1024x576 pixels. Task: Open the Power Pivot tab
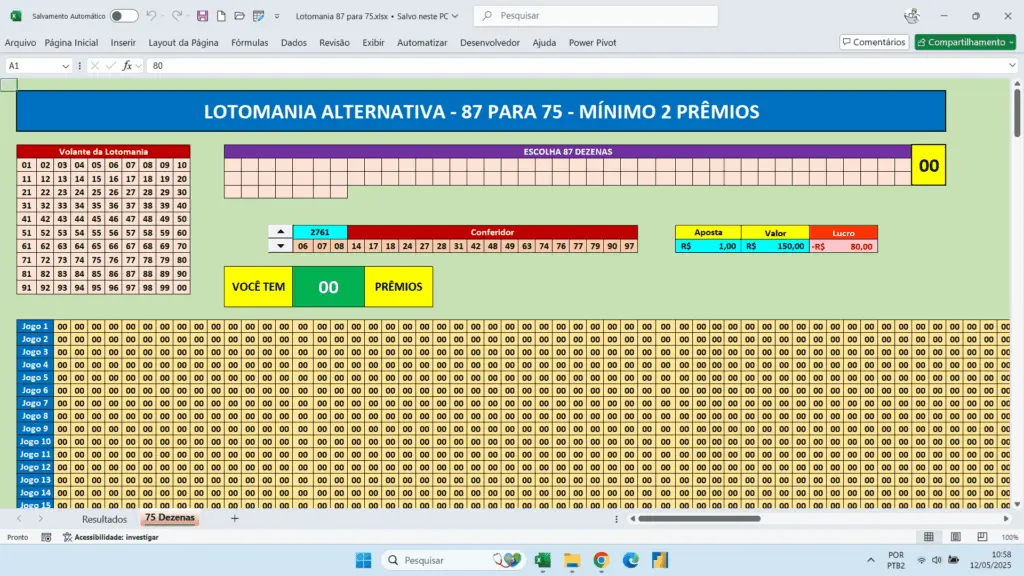592,42
